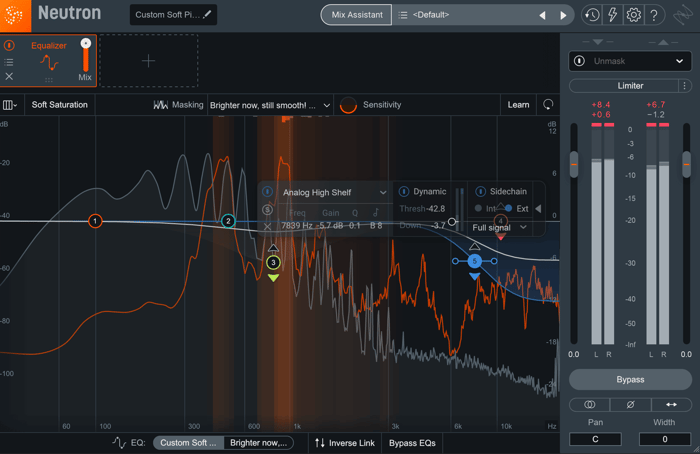Toggle Inverse Link
Screen dimensions: 700x454
(x=345, y=443)
